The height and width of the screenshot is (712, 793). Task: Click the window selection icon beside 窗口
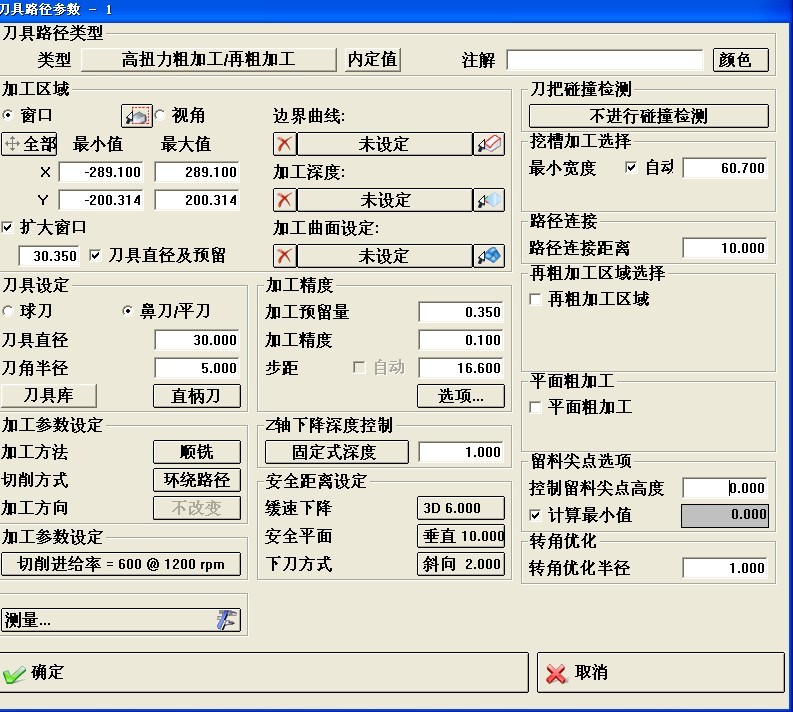point(137,116)
